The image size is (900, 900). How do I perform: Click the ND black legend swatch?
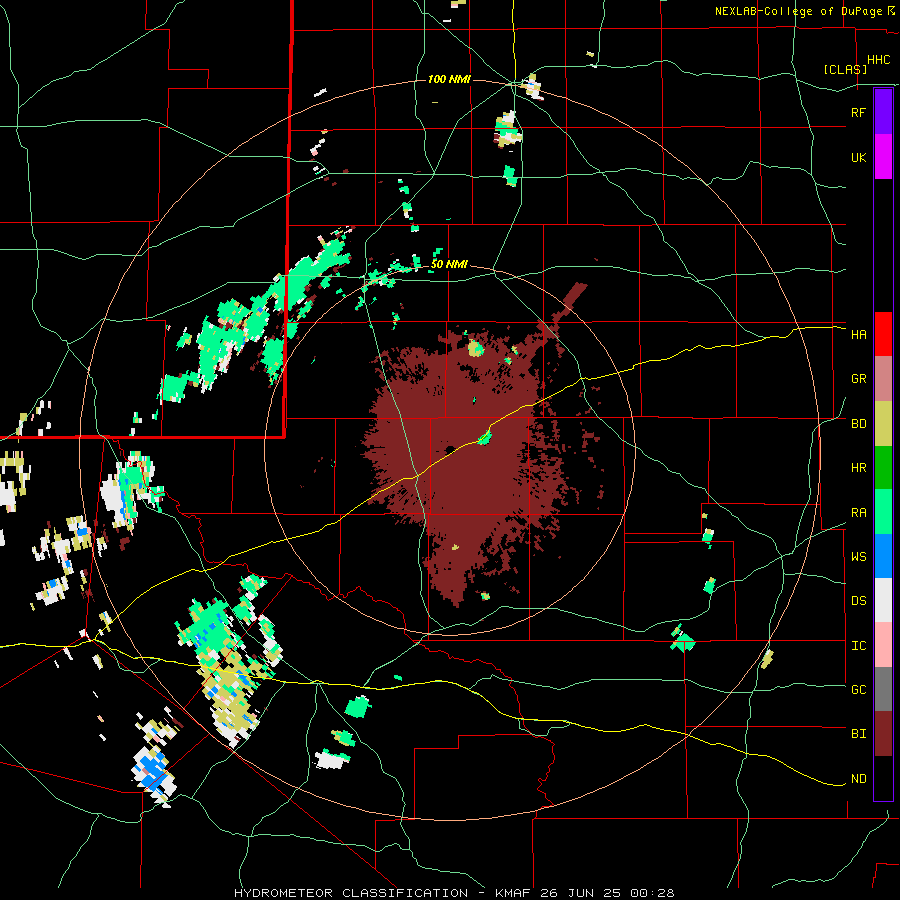click(x=883, y=778)
